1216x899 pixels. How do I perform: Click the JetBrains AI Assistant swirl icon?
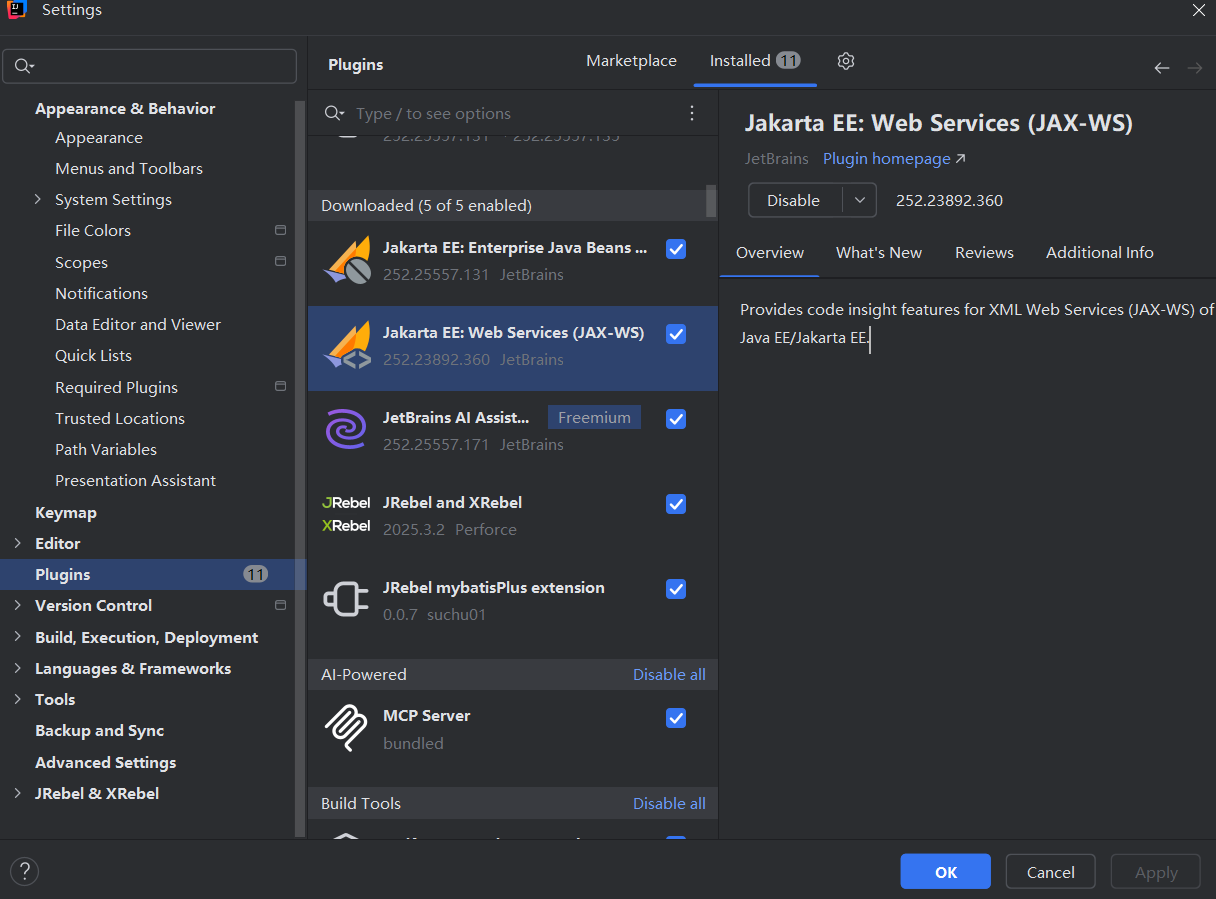click(x=347, y=430)
